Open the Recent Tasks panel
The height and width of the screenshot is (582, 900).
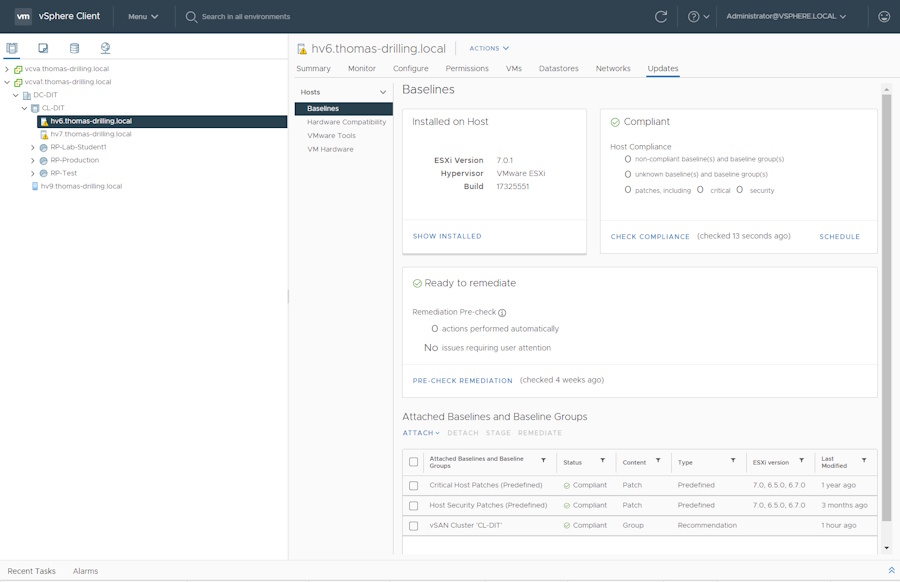pyautogui.click(x=32, y=571)
